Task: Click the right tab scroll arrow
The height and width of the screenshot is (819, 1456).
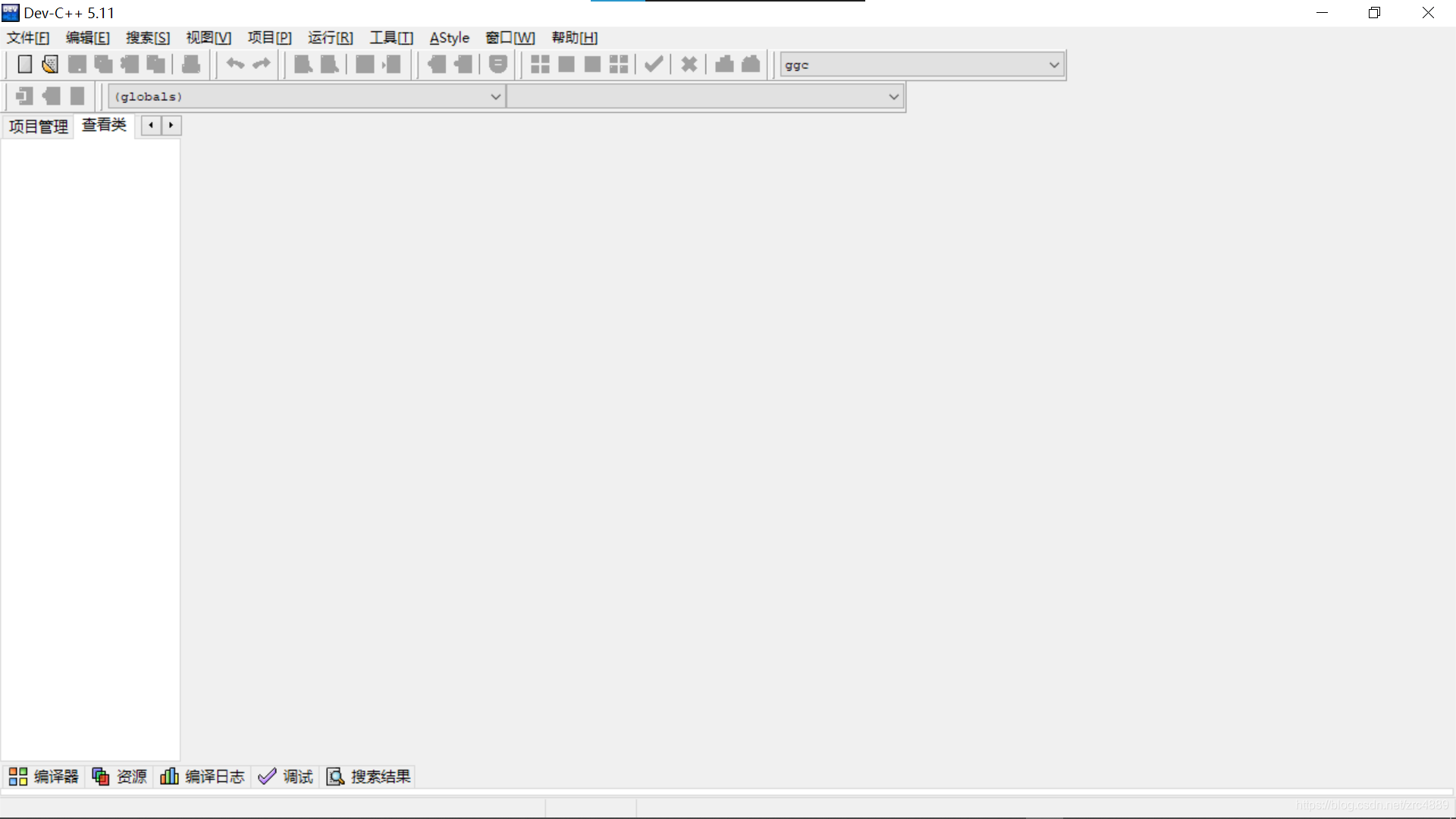Action: coord(171,125)
